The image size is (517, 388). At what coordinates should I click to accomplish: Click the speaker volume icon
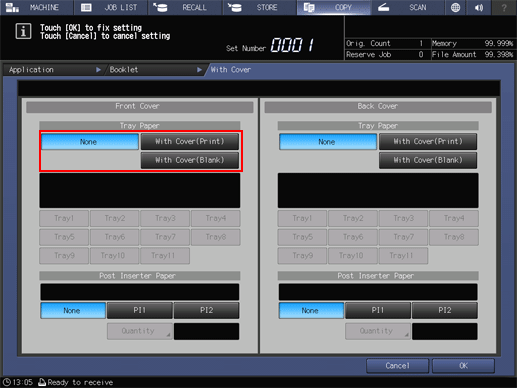point(479,7)
